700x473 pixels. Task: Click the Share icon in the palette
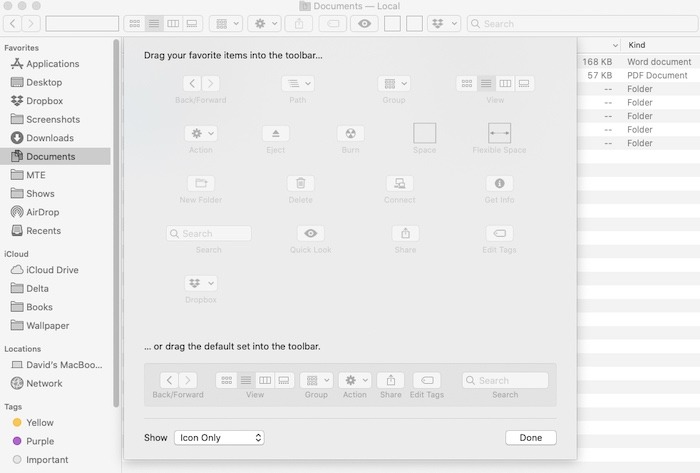point(405,233)
